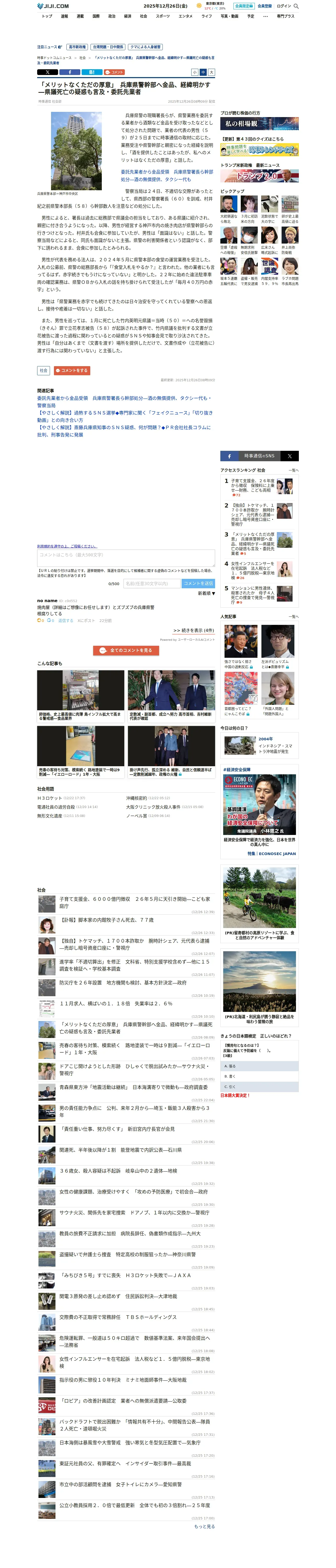Open アクセスランキング 一覧へ link
This screenshot has height=1568, width=336.
(x=293, y=470)
